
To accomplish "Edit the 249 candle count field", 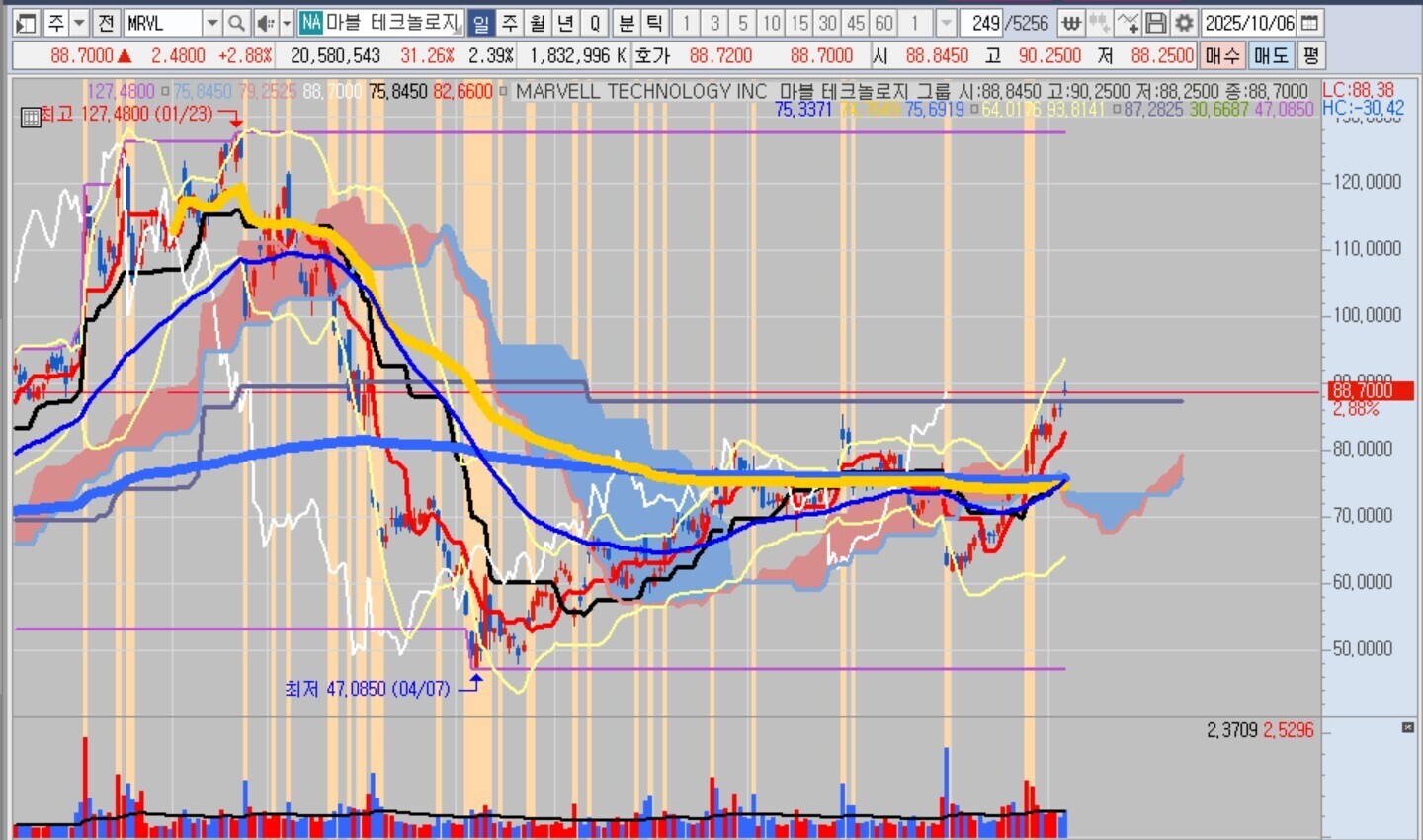I will (982, 23).
